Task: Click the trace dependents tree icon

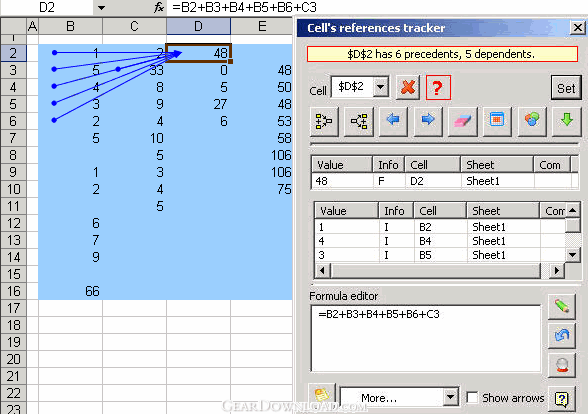Action: (x=358, y=121)
